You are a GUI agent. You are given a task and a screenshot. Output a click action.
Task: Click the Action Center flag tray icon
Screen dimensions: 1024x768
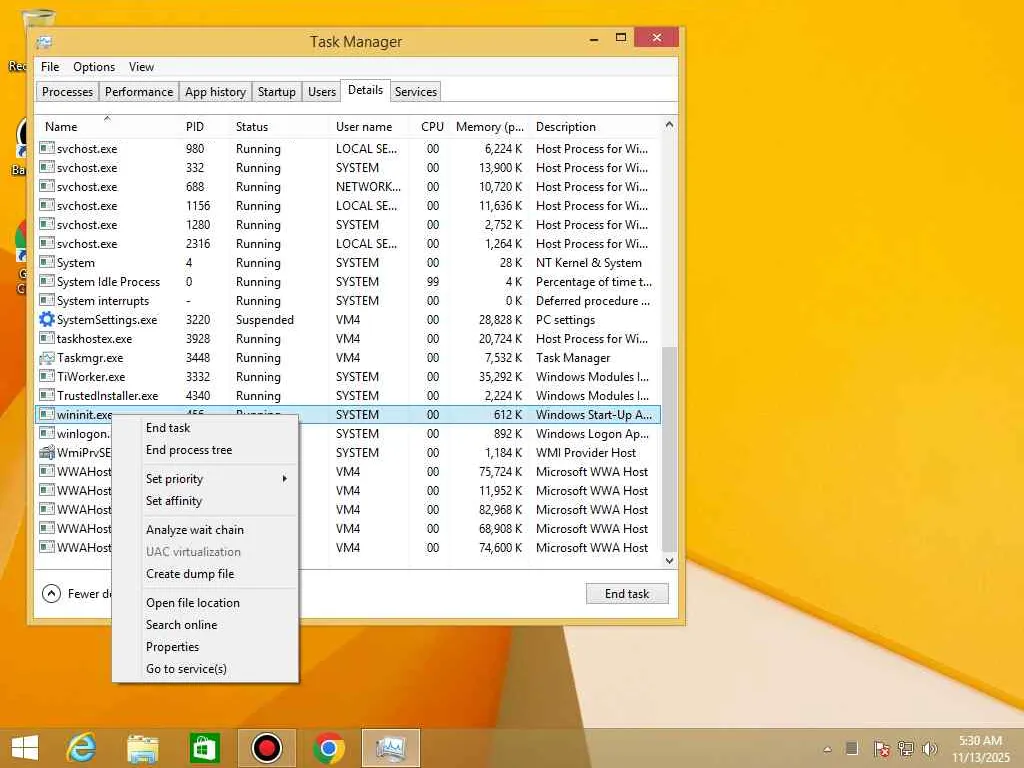pyautogui.click(x=881, y=749)
